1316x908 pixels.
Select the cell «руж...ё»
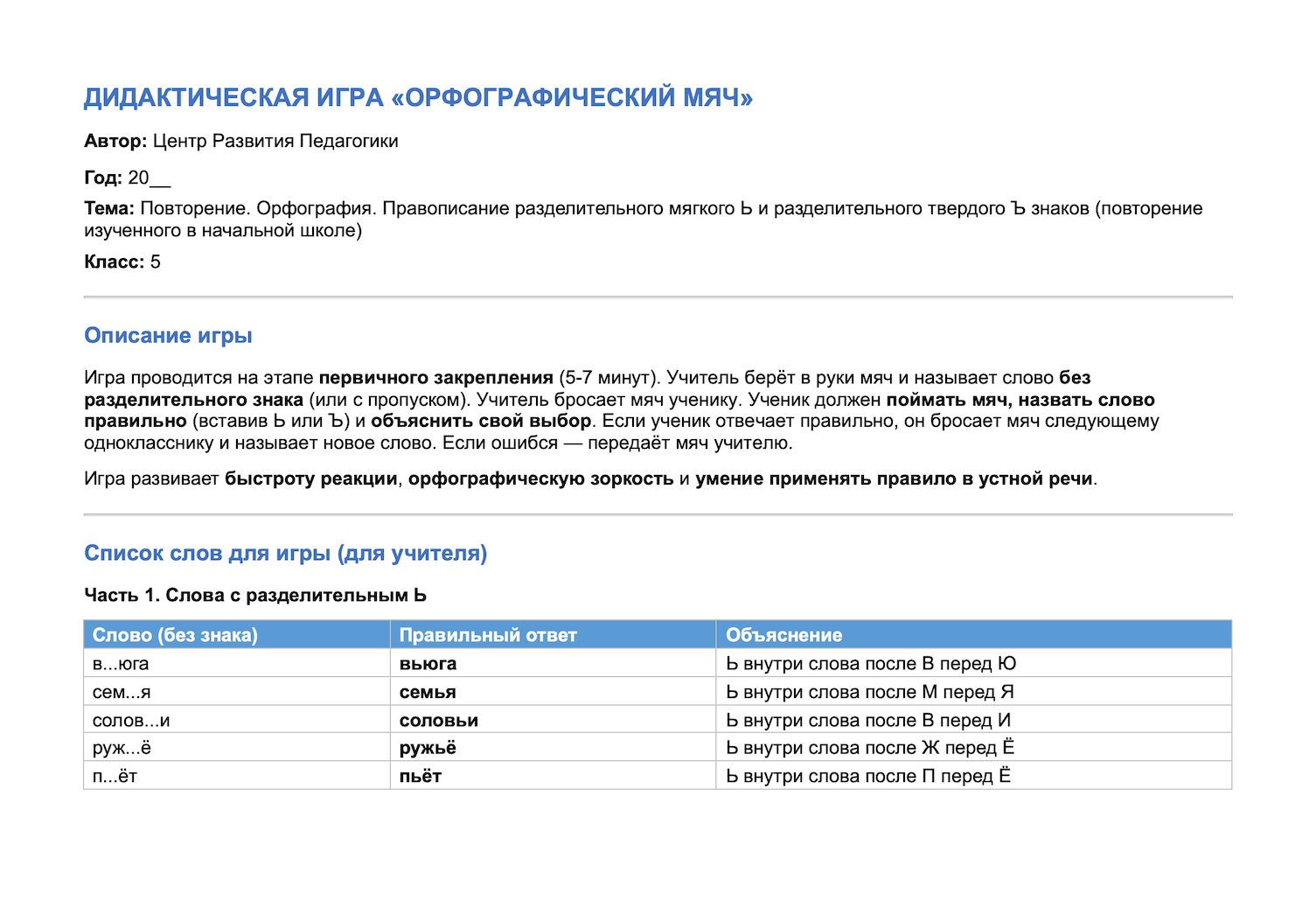coord(237,748)
